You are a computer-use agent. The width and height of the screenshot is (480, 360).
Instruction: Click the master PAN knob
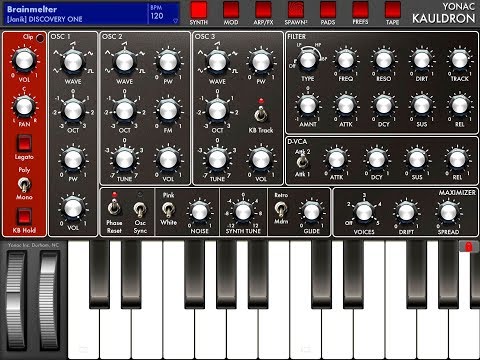24,106
